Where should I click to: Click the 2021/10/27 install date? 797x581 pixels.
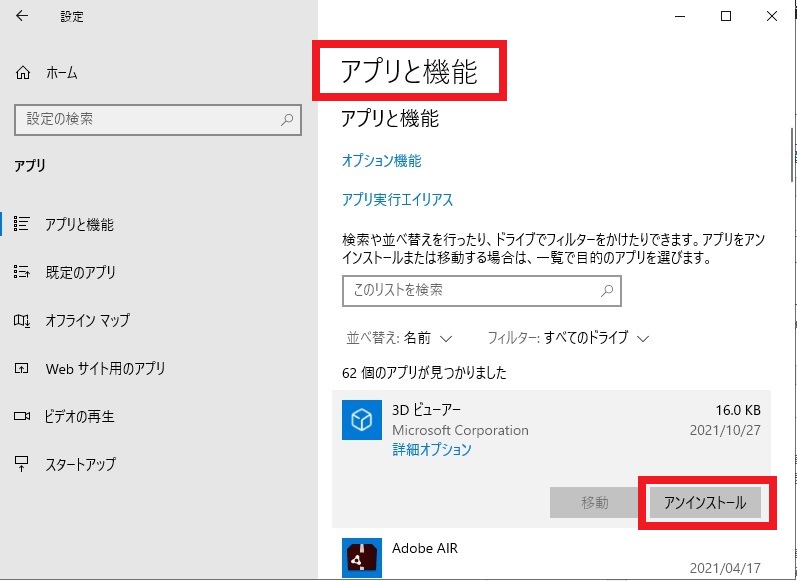tap(725, 430)
